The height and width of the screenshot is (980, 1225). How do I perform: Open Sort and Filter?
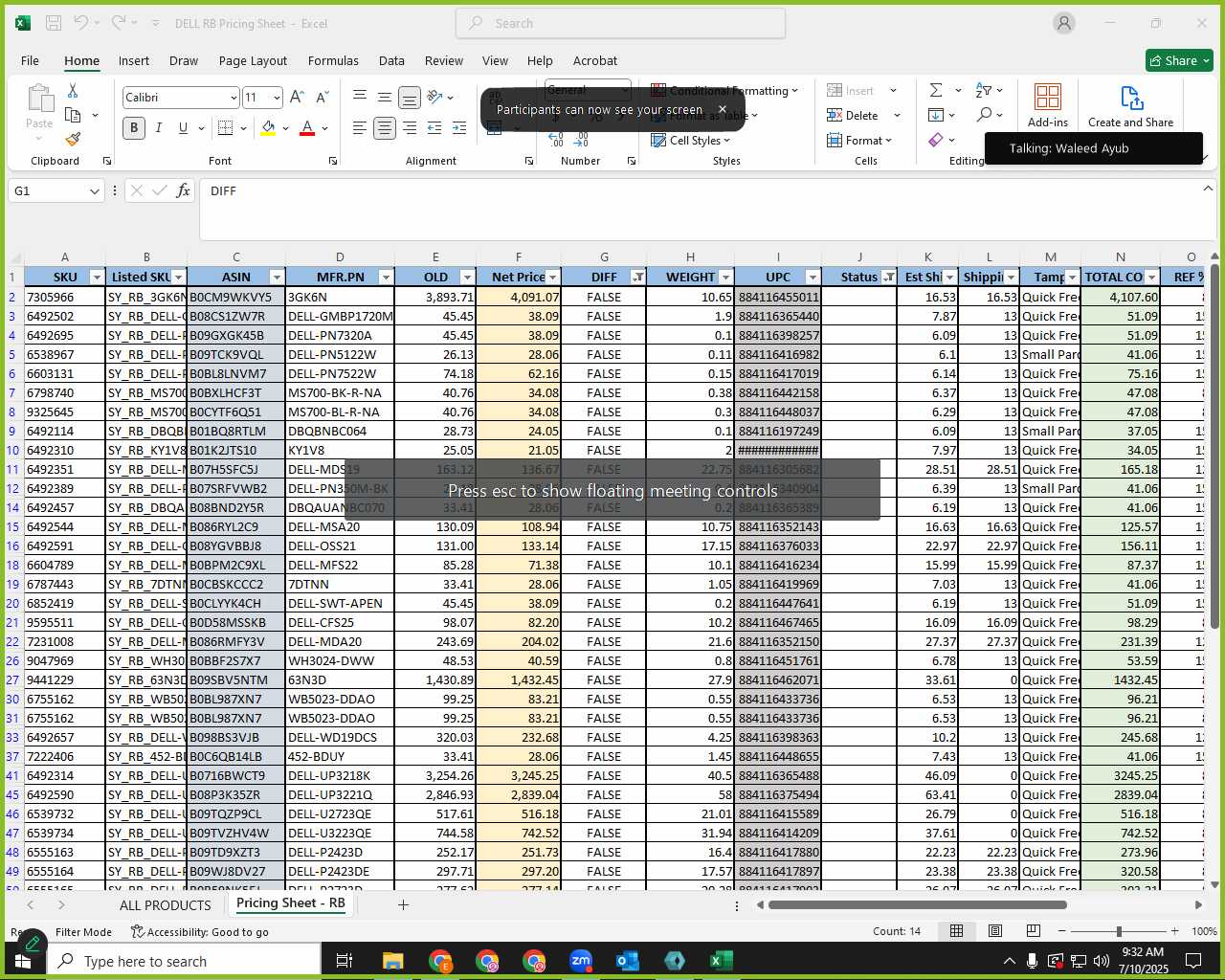pyautogui.click(x=984, y=90)
